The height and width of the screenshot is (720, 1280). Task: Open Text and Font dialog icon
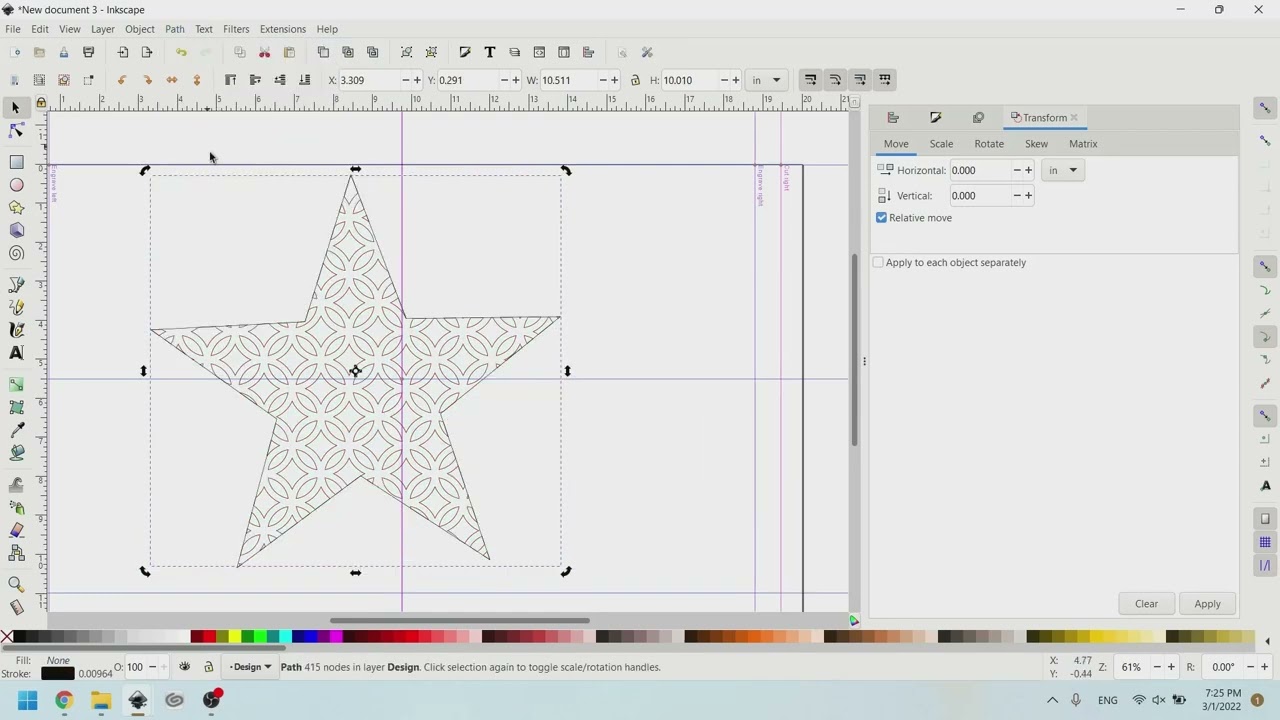click(x=490, y=52)
